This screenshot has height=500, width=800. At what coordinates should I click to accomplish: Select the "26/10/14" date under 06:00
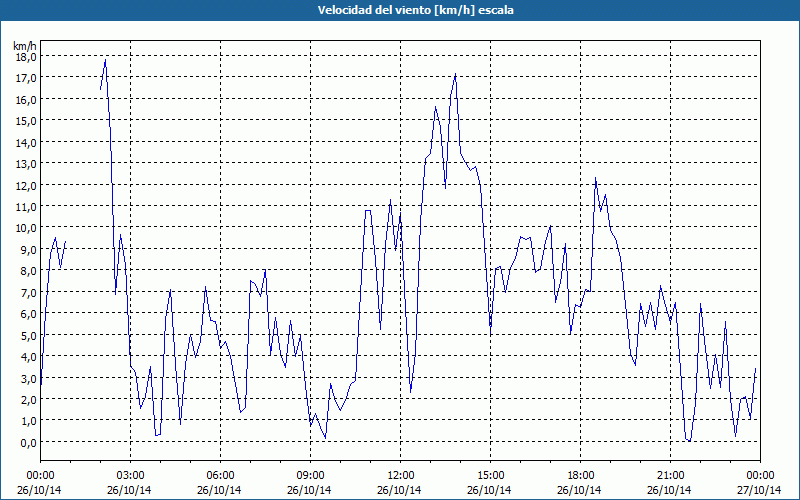click(x=219, y=490)
